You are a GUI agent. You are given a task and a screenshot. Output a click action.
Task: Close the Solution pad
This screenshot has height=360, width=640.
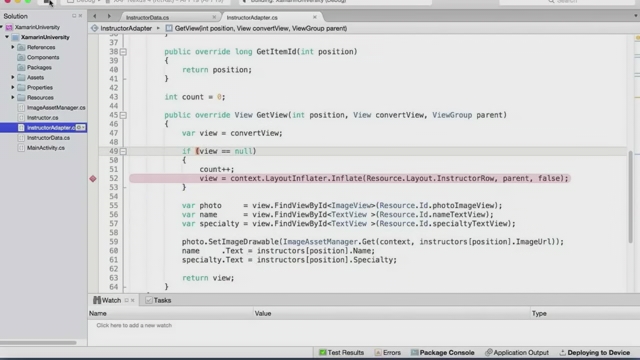[x=80, y=16]
